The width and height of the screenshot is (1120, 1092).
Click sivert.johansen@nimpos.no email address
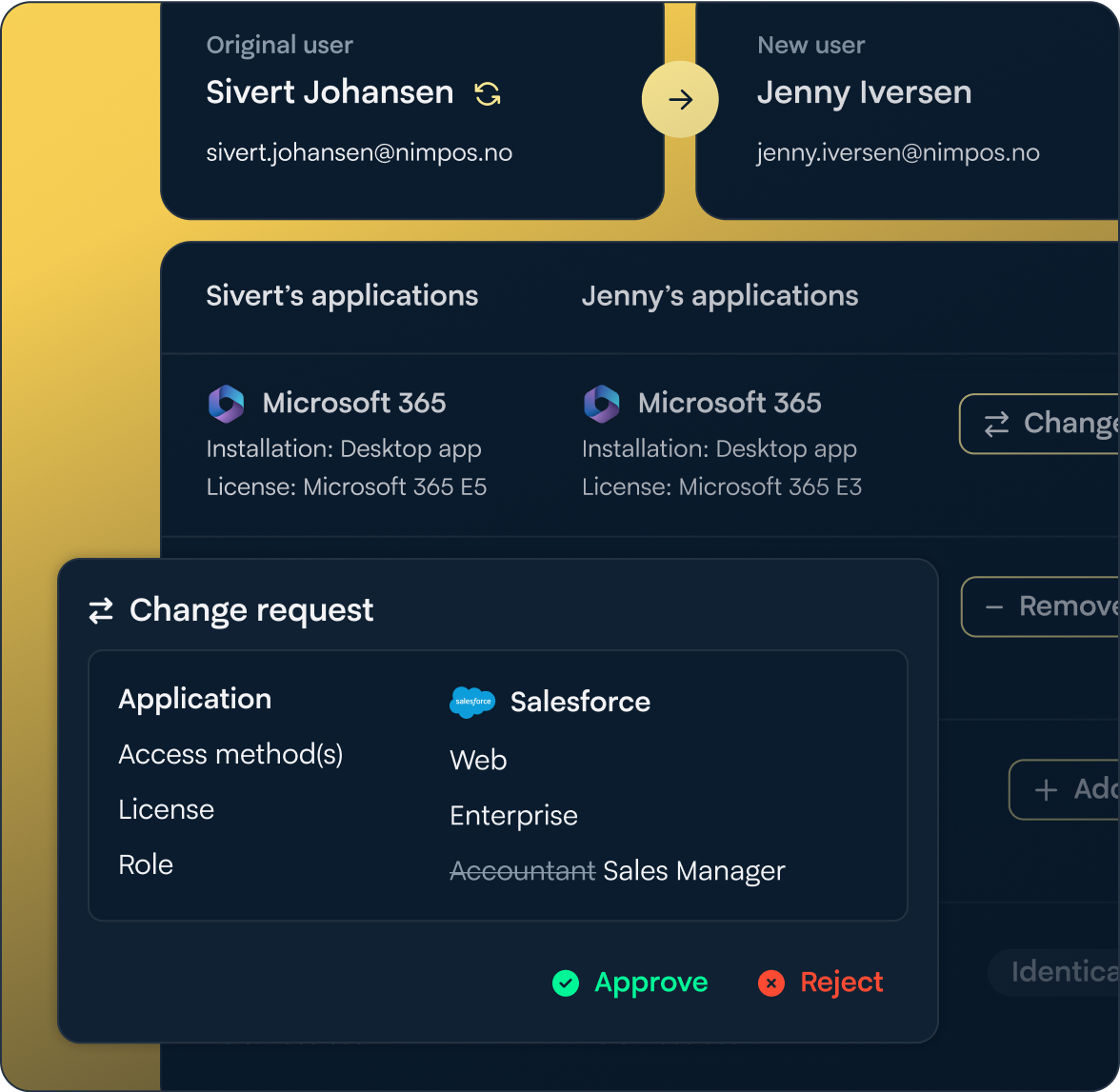(x=359, y=151)
